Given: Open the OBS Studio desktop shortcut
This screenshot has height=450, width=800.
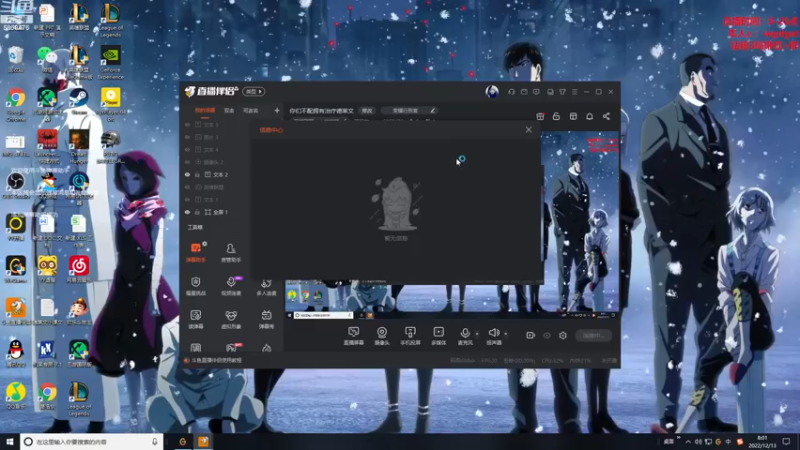Looking at the screenshot, I should 16,185.
